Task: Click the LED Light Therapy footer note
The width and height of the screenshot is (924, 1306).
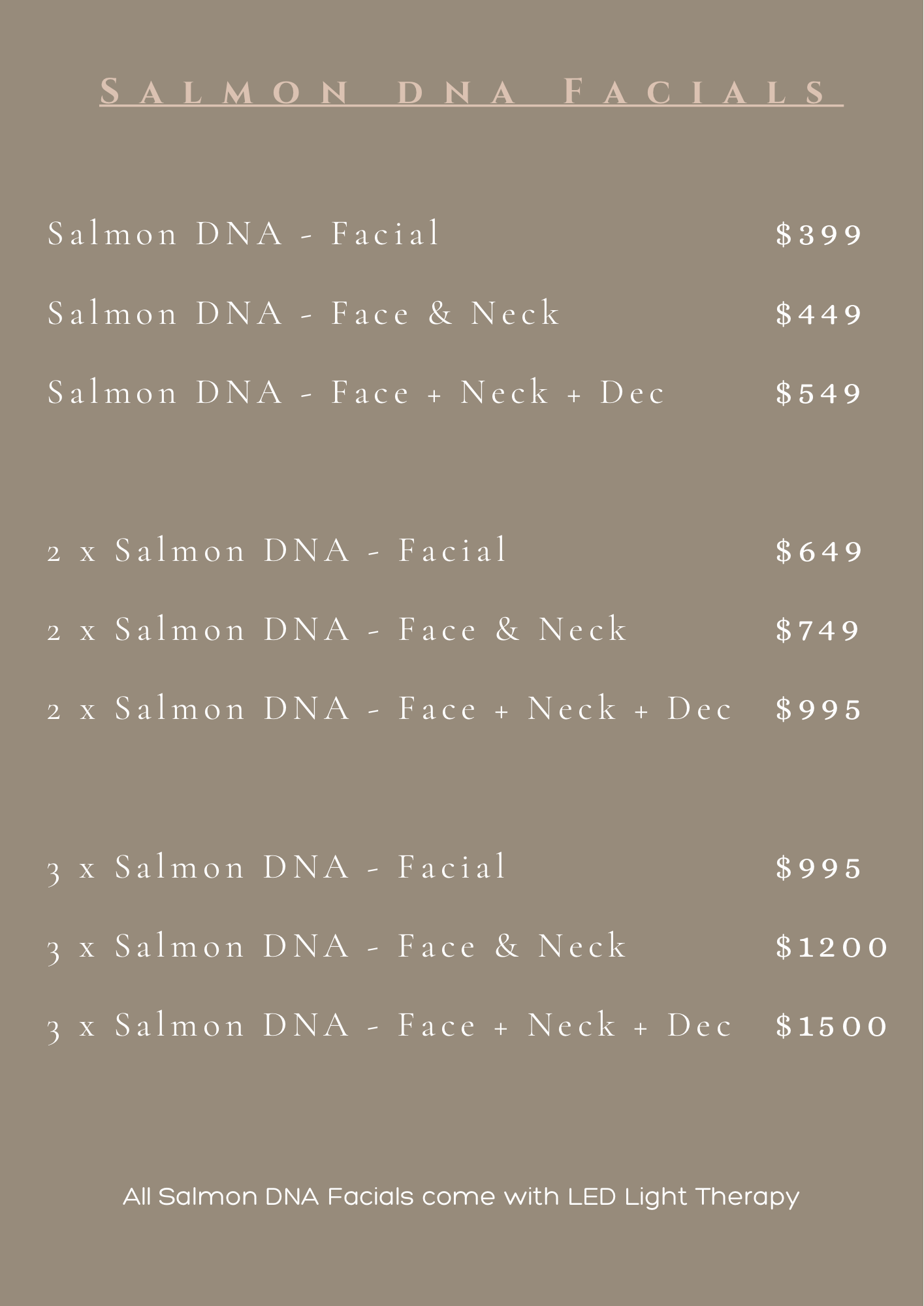Action: pos(461,1197)
